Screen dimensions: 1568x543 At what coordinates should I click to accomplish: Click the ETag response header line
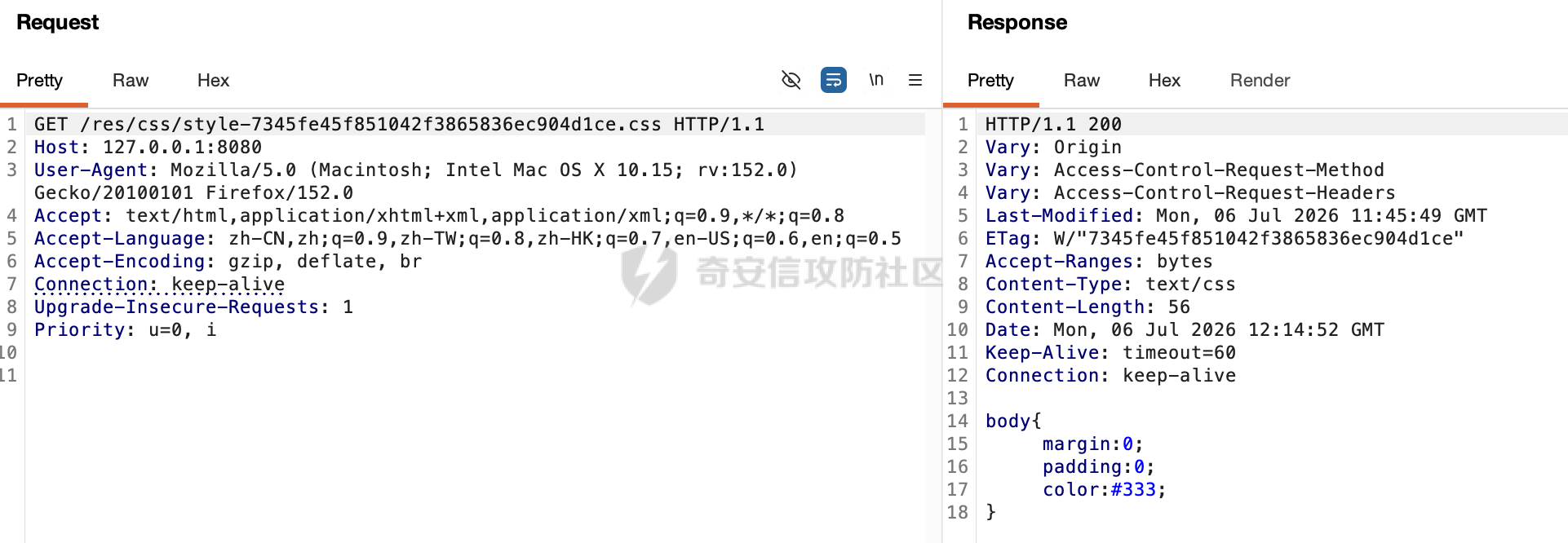[x=1225, y=238]
